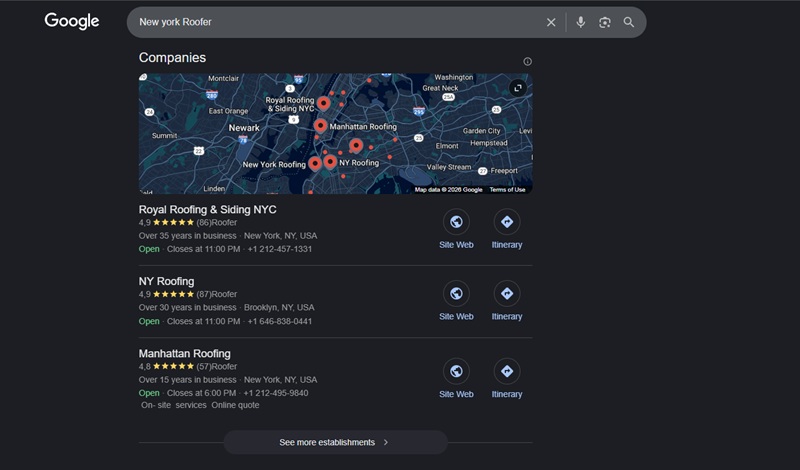Open Site Web for Royal Roofing & Siding NYC

[456, 230]
